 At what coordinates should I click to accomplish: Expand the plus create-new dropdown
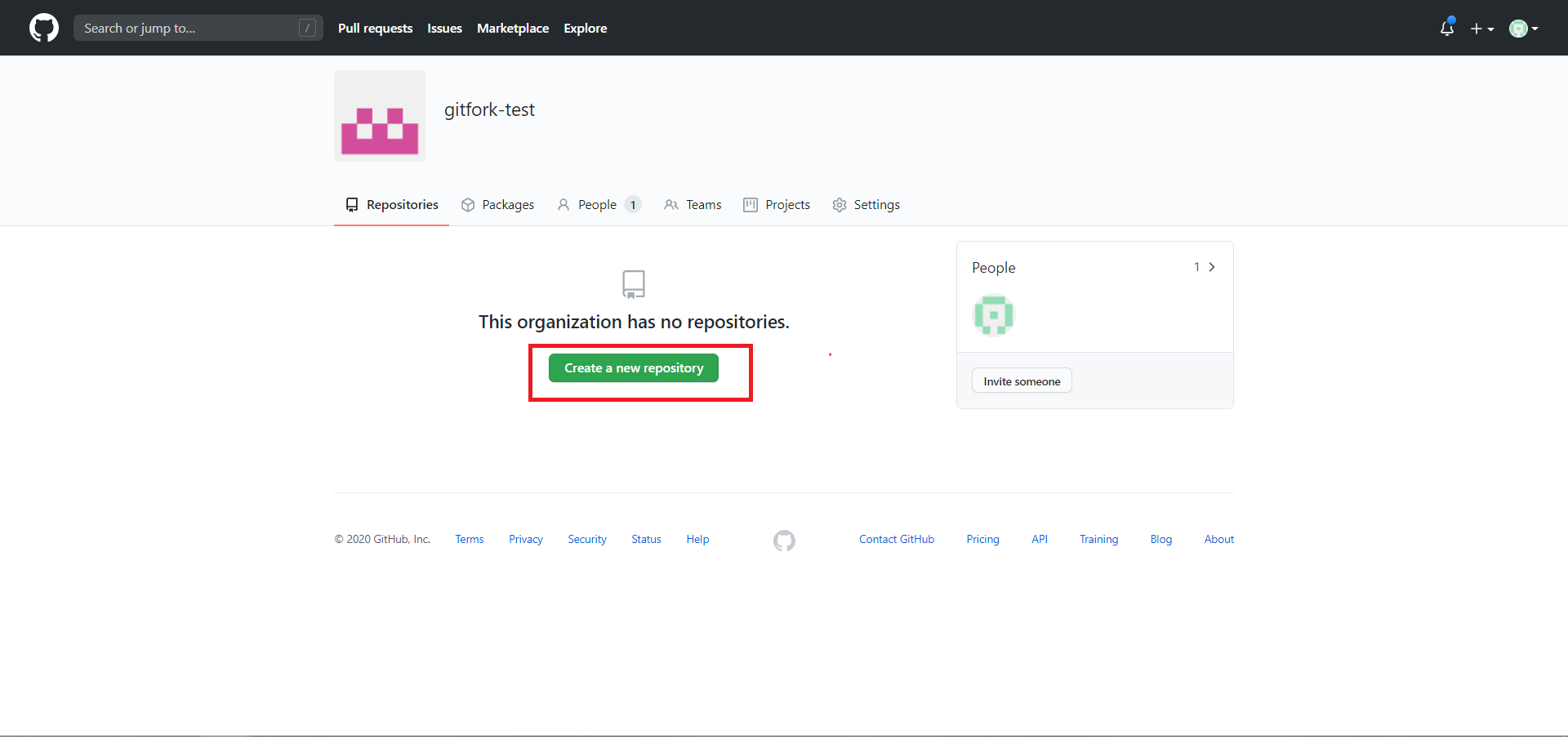1482,29
